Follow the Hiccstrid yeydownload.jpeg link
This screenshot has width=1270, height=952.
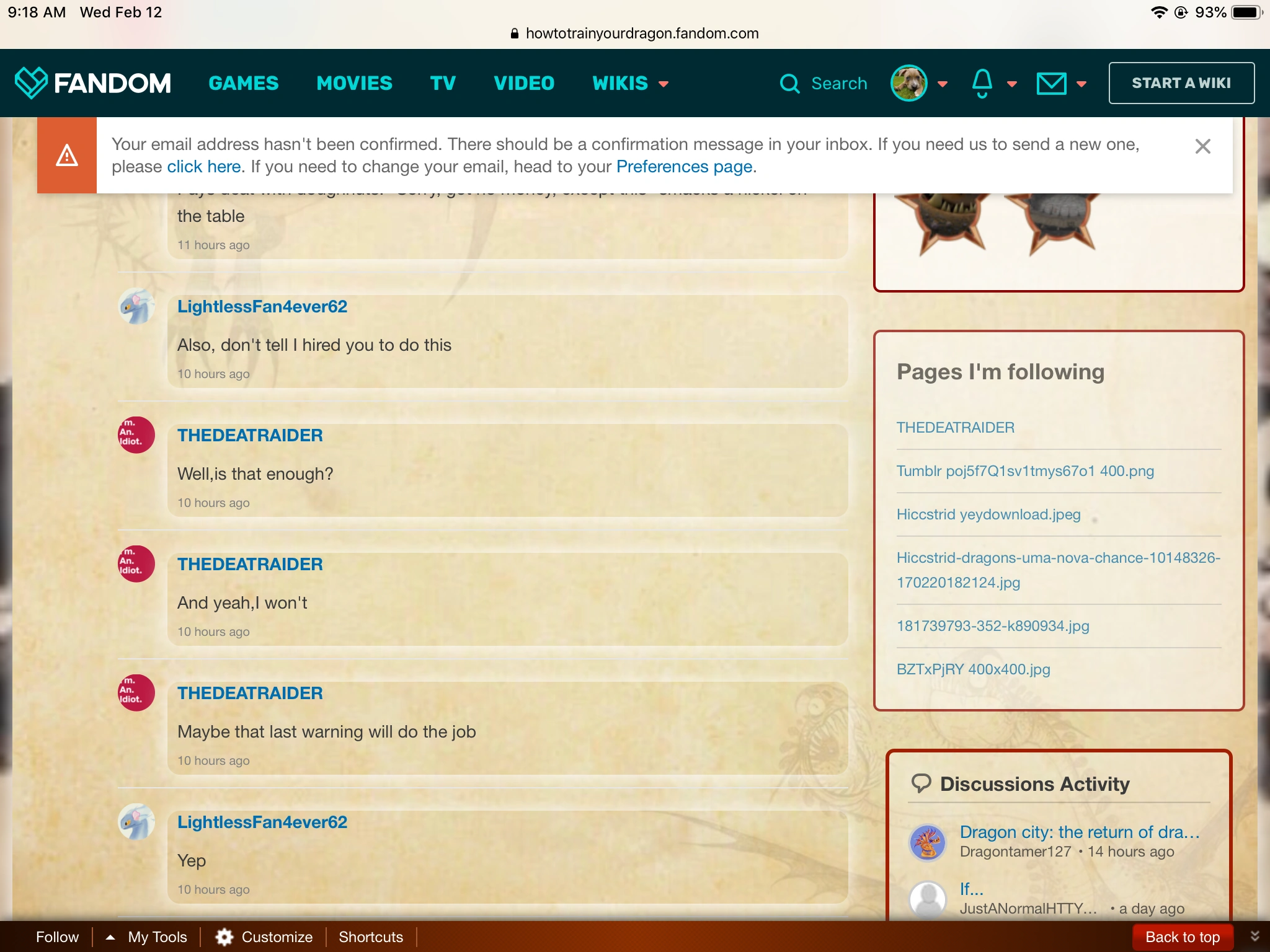click(x=988, y=514)
